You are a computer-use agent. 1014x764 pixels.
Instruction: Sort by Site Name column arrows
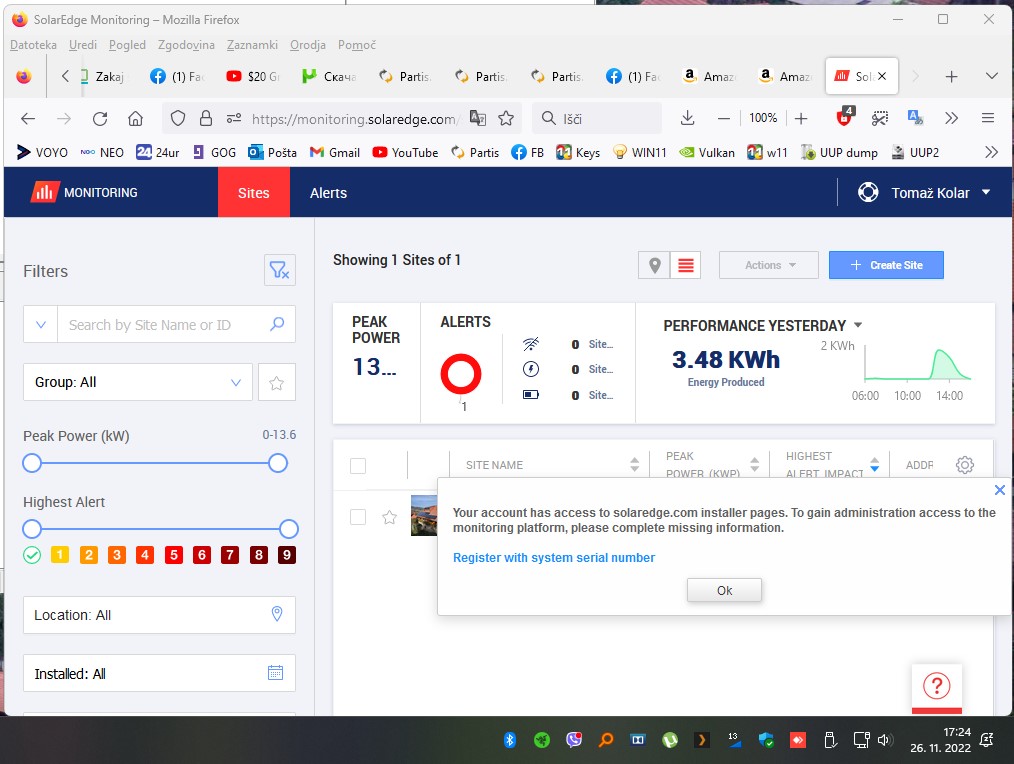coord(634,464)
